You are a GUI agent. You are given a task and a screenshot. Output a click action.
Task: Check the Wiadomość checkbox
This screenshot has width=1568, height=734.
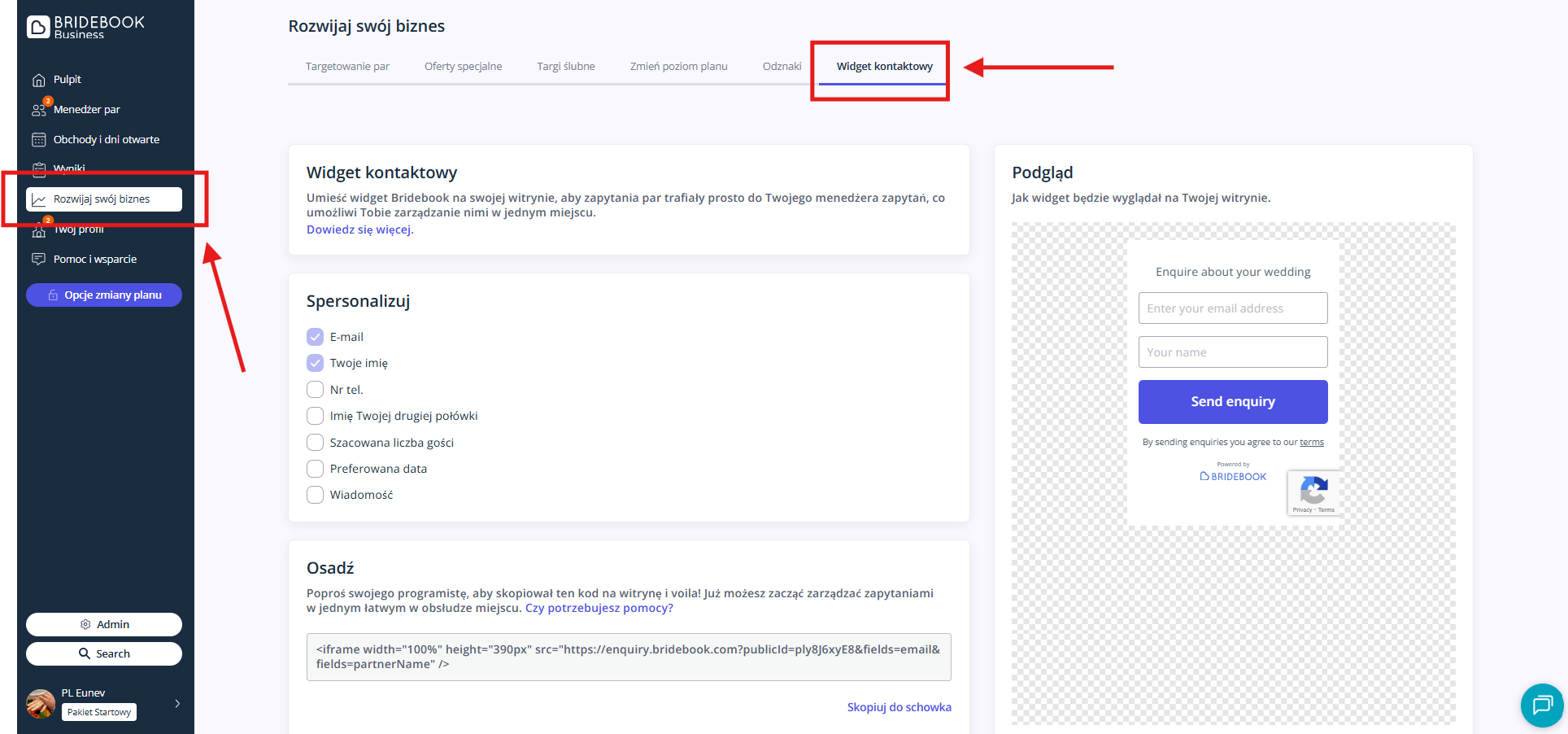click(x=316, y=495)
